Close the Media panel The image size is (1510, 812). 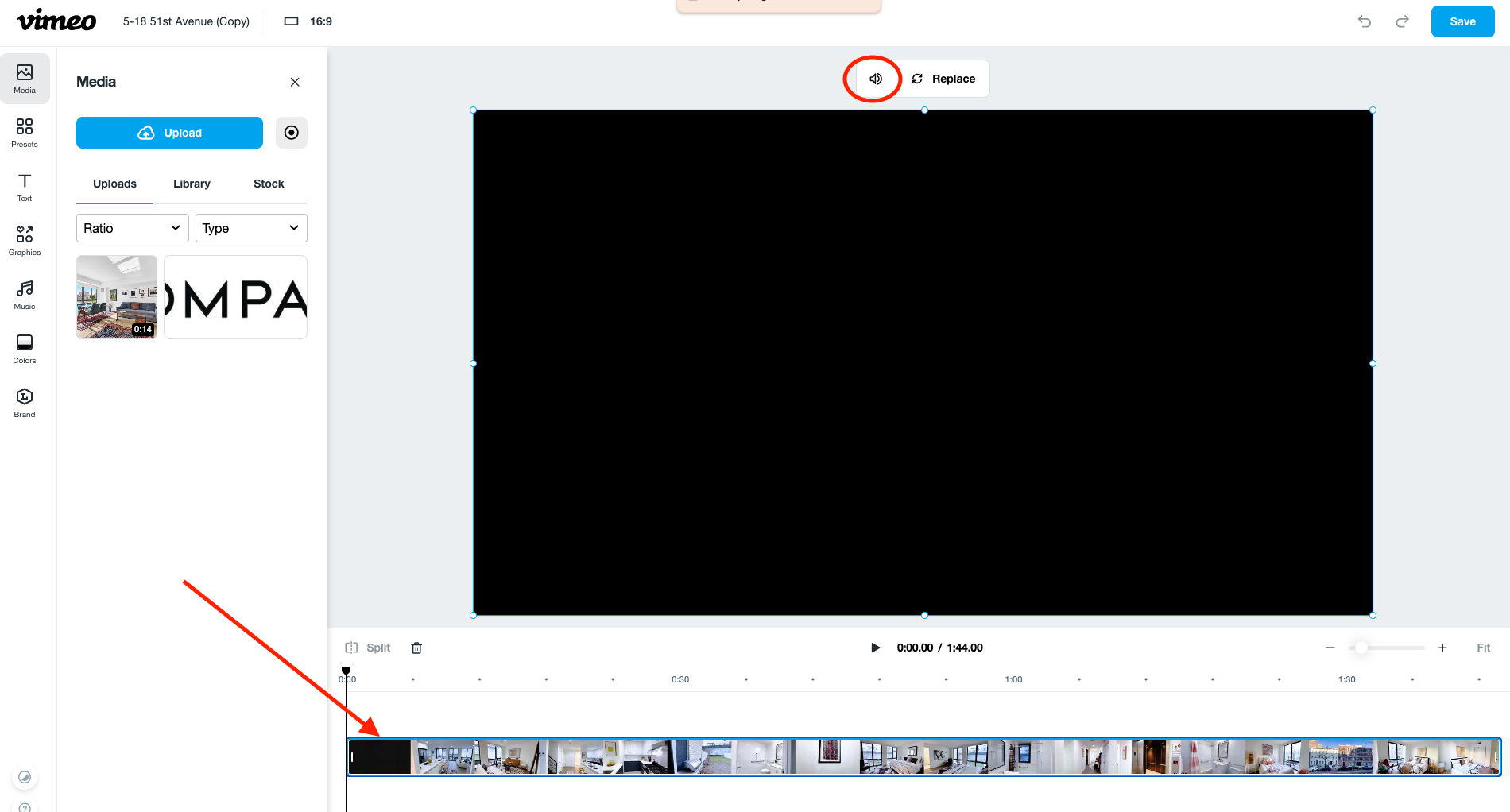tap(295, 82)
